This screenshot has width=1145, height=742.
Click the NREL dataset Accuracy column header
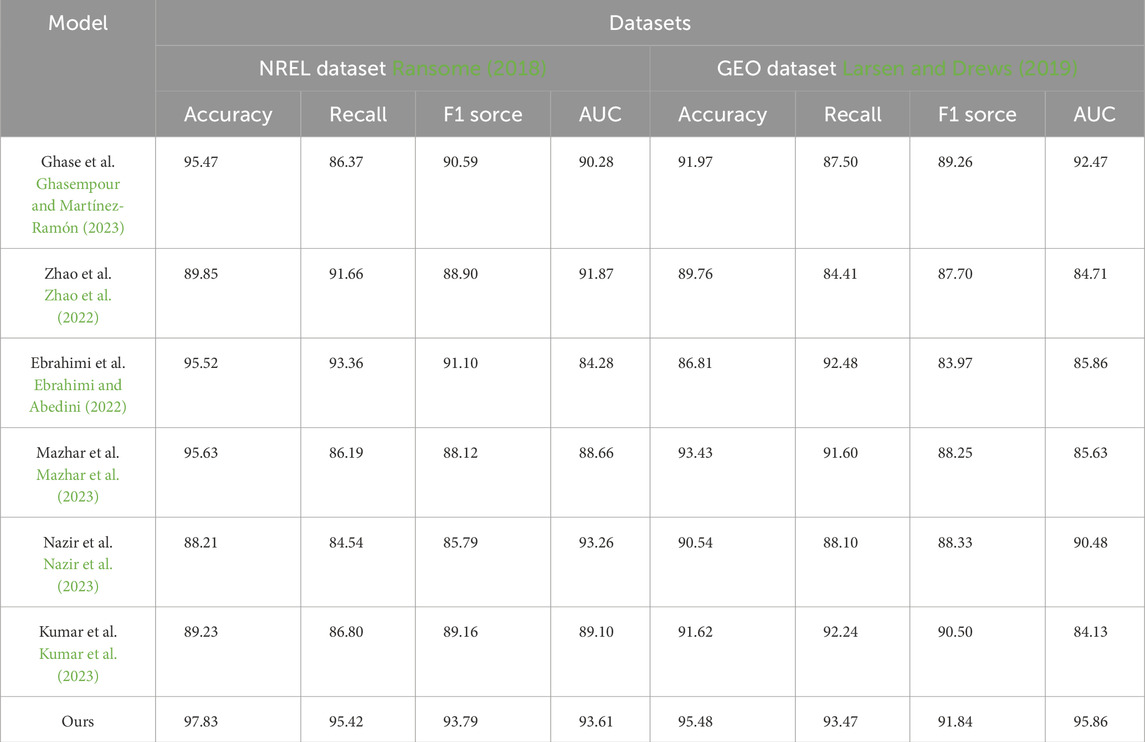228,115
